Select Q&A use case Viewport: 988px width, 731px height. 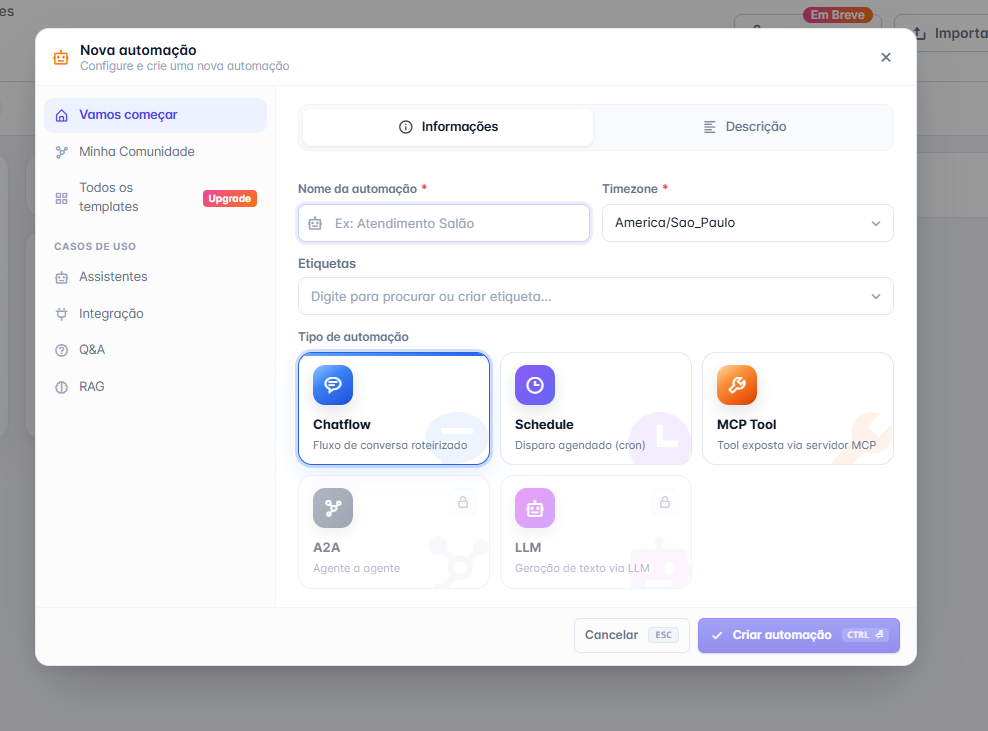click(155, 350)
